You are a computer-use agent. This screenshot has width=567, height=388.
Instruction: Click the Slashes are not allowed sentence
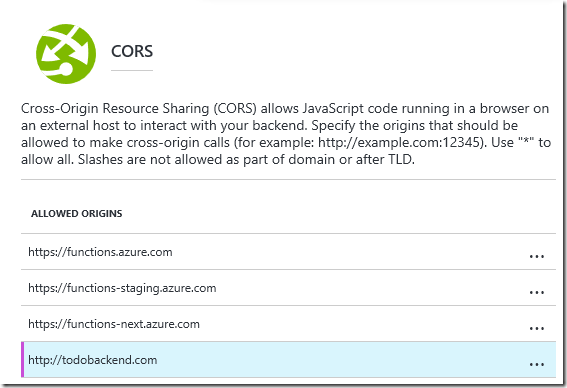(x=246, y=159)
